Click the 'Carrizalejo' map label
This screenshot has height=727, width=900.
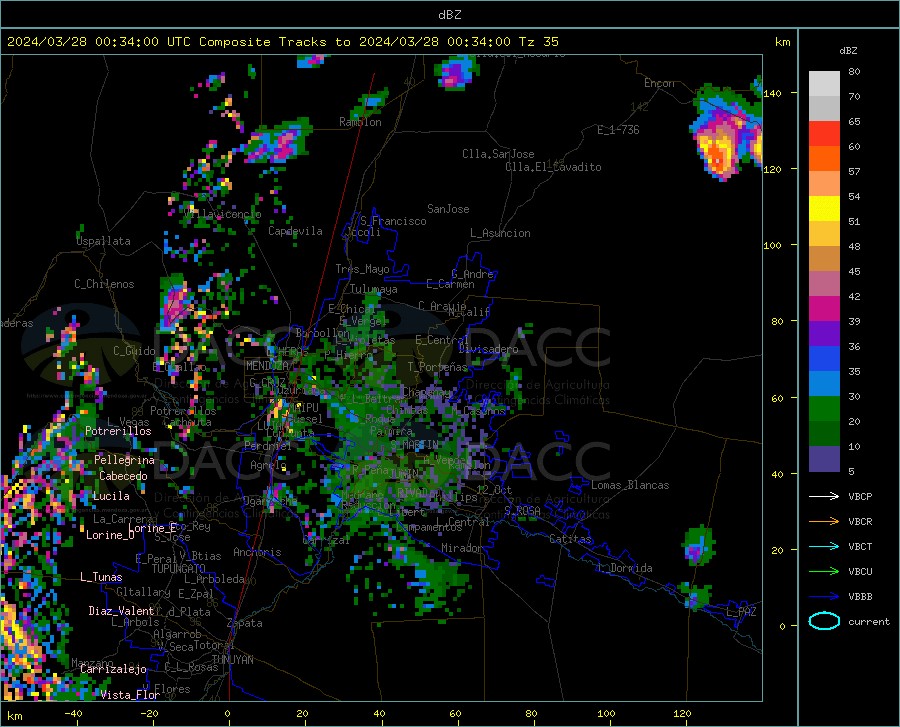pyautogui.click(x=113, y=669)
